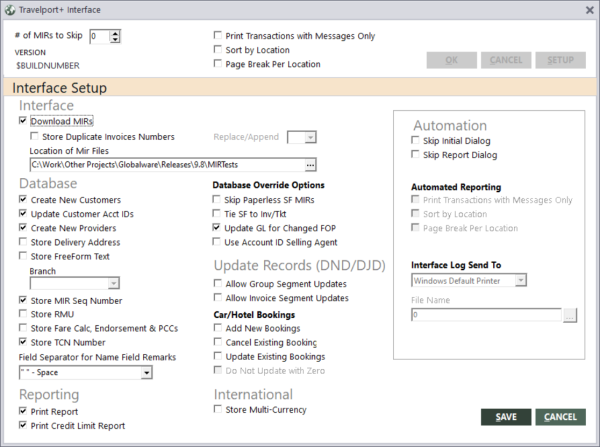
Task: Click Automated Reporting Print Transactions with Messages Only
Action: [415, 199]
